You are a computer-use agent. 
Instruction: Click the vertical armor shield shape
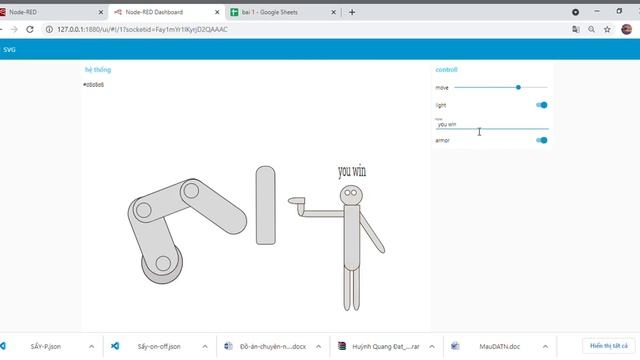pos(265,205)
